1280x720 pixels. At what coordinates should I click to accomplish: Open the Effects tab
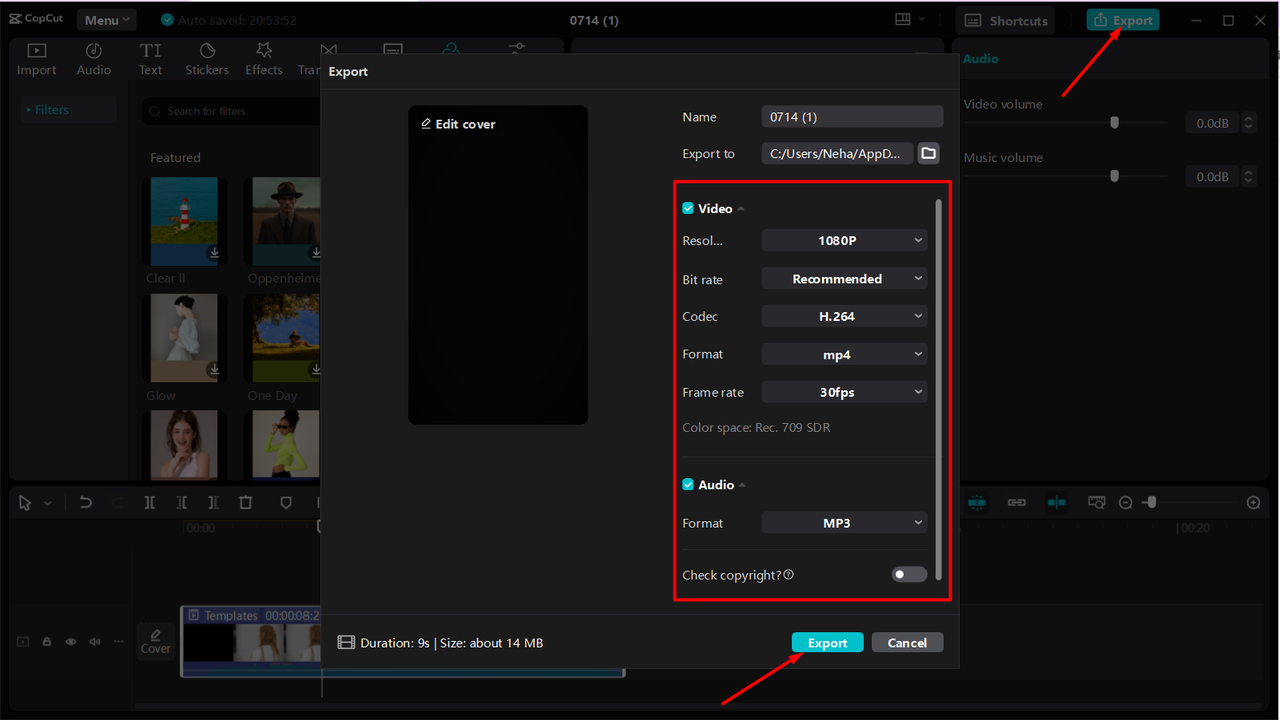coord(264,59)
